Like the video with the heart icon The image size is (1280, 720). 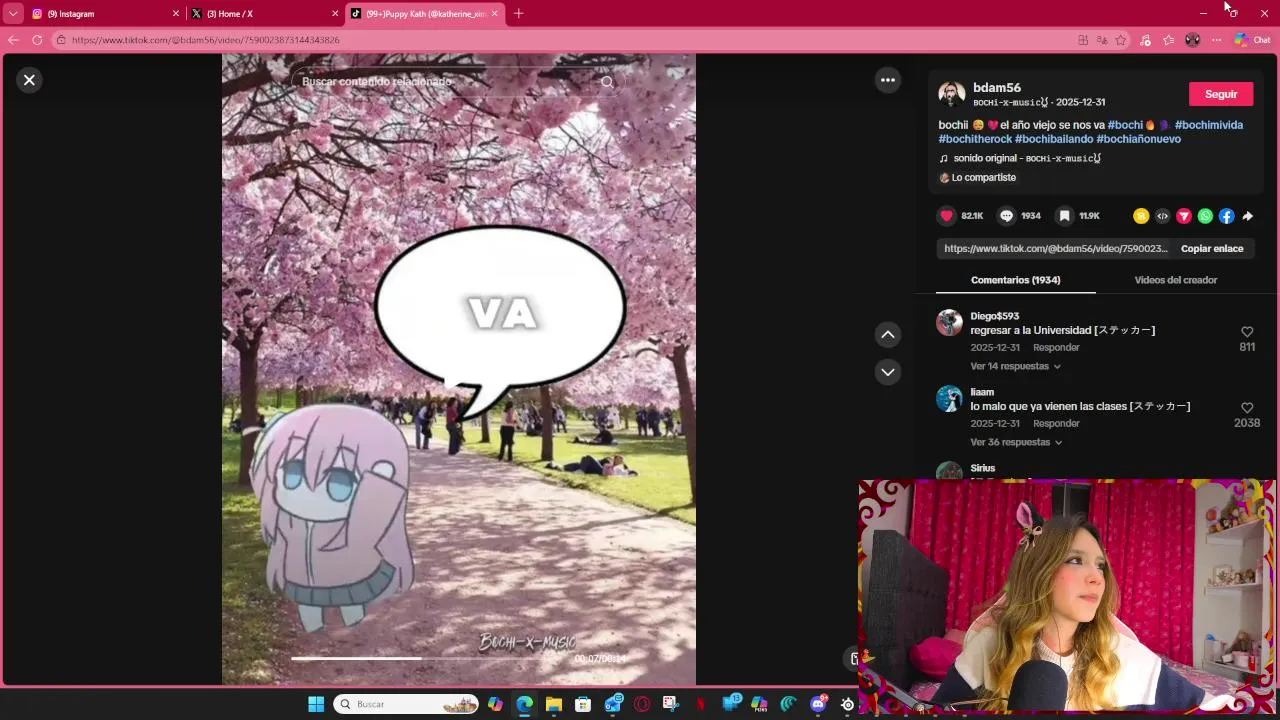pyautogui.click(x=947, y=216)
